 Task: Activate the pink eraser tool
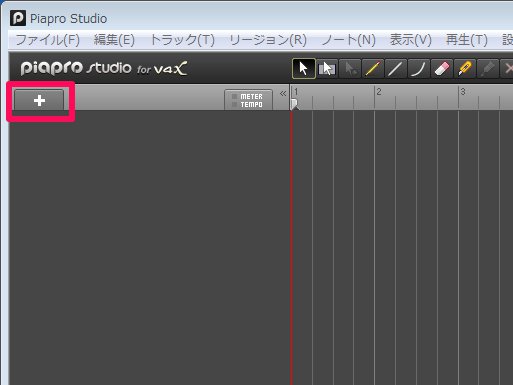pos(442,69)
